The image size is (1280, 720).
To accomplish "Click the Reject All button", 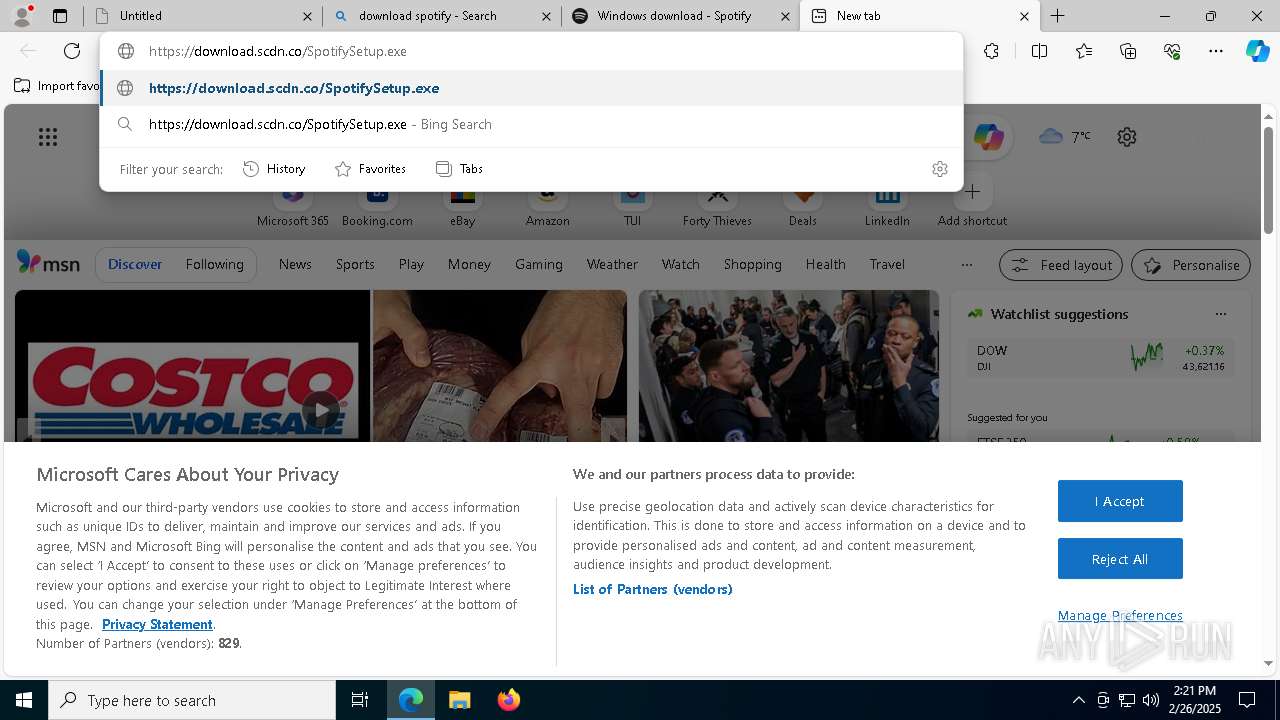I will [x=1120, y=559].
